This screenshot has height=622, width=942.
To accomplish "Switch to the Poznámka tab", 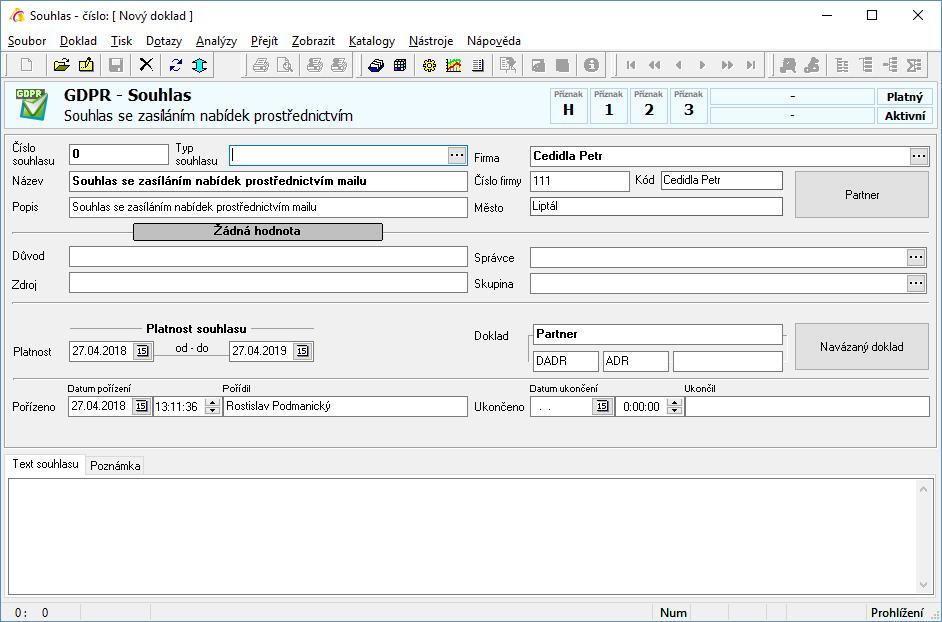I will coord(115,466).
